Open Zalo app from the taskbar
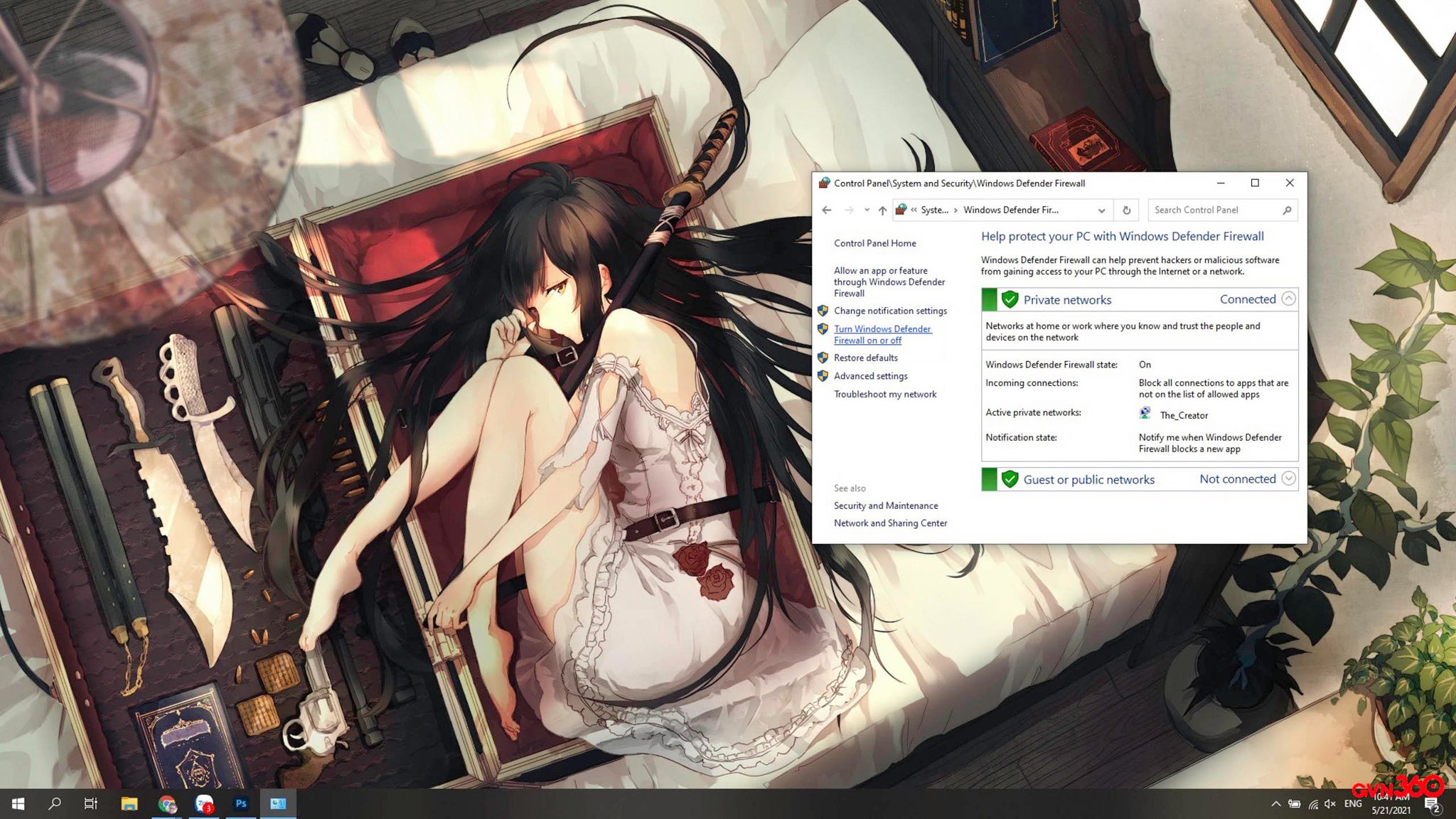Image resolution: width=1456 pixels, height=819 pixels. (204, 804)
